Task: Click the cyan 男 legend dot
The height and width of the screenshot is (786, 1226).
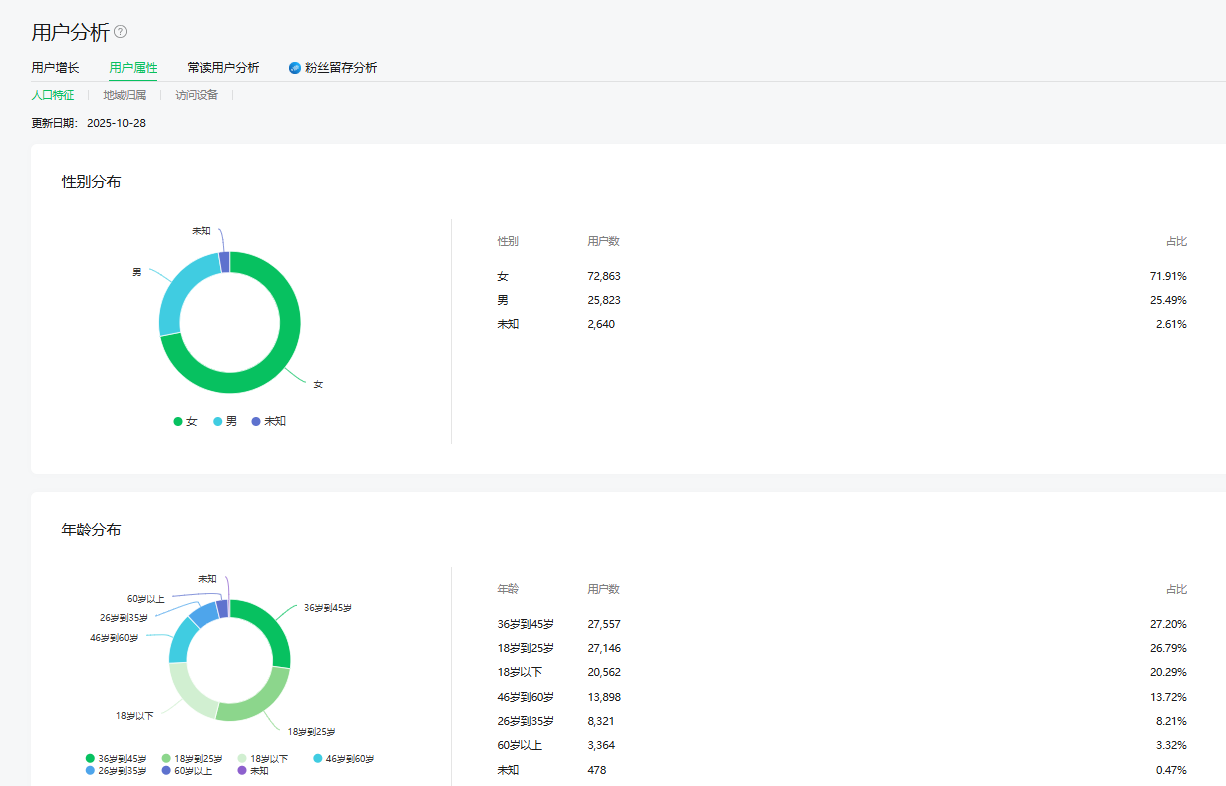Action: (x=217, y=422)
